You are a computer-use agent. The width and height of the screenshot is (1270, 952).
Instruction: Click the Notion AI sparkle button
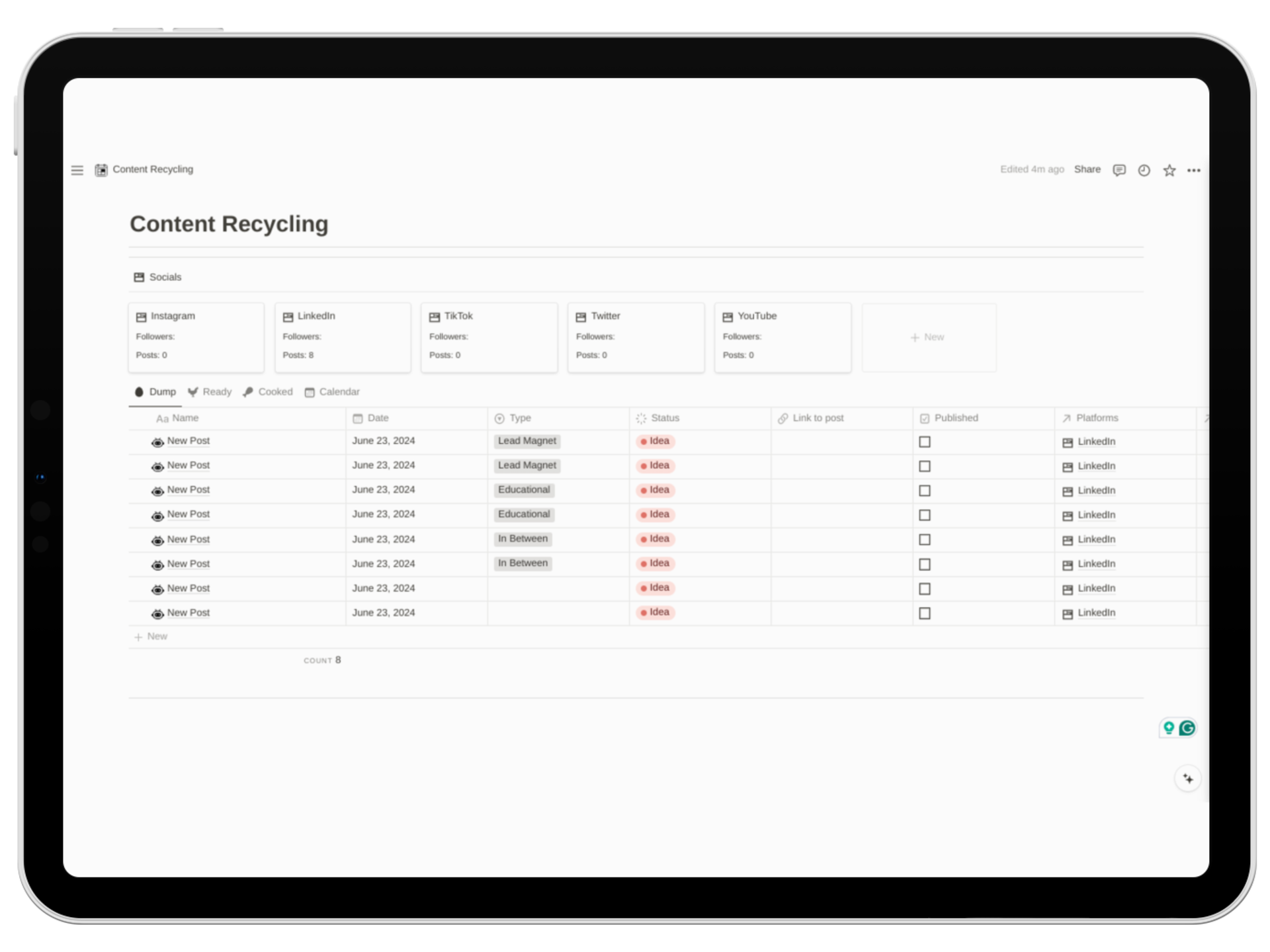pyautogui.click(x=1187, y=779)
